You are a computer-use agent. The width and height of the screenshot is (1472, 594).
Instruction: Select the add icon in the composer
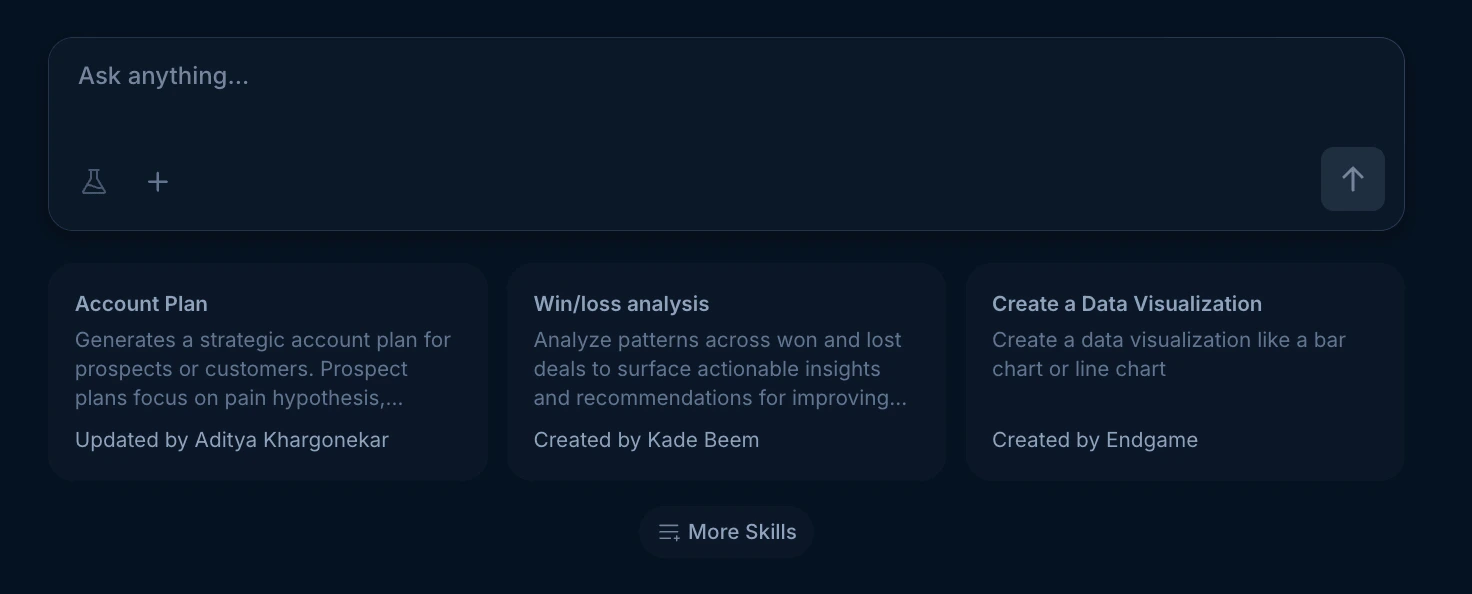click(x=158, y=182)
